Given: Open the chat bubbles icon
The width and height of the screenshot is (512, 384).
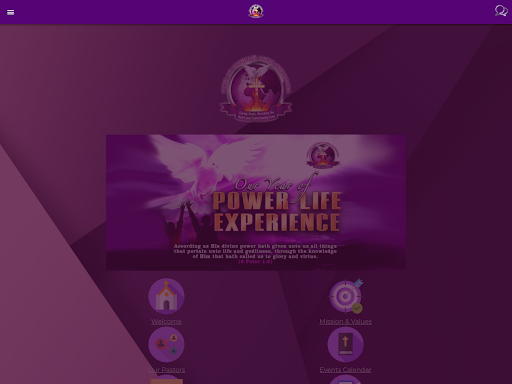Looking at the screenshot, I should pyautogui.click(x=501, y=11).
